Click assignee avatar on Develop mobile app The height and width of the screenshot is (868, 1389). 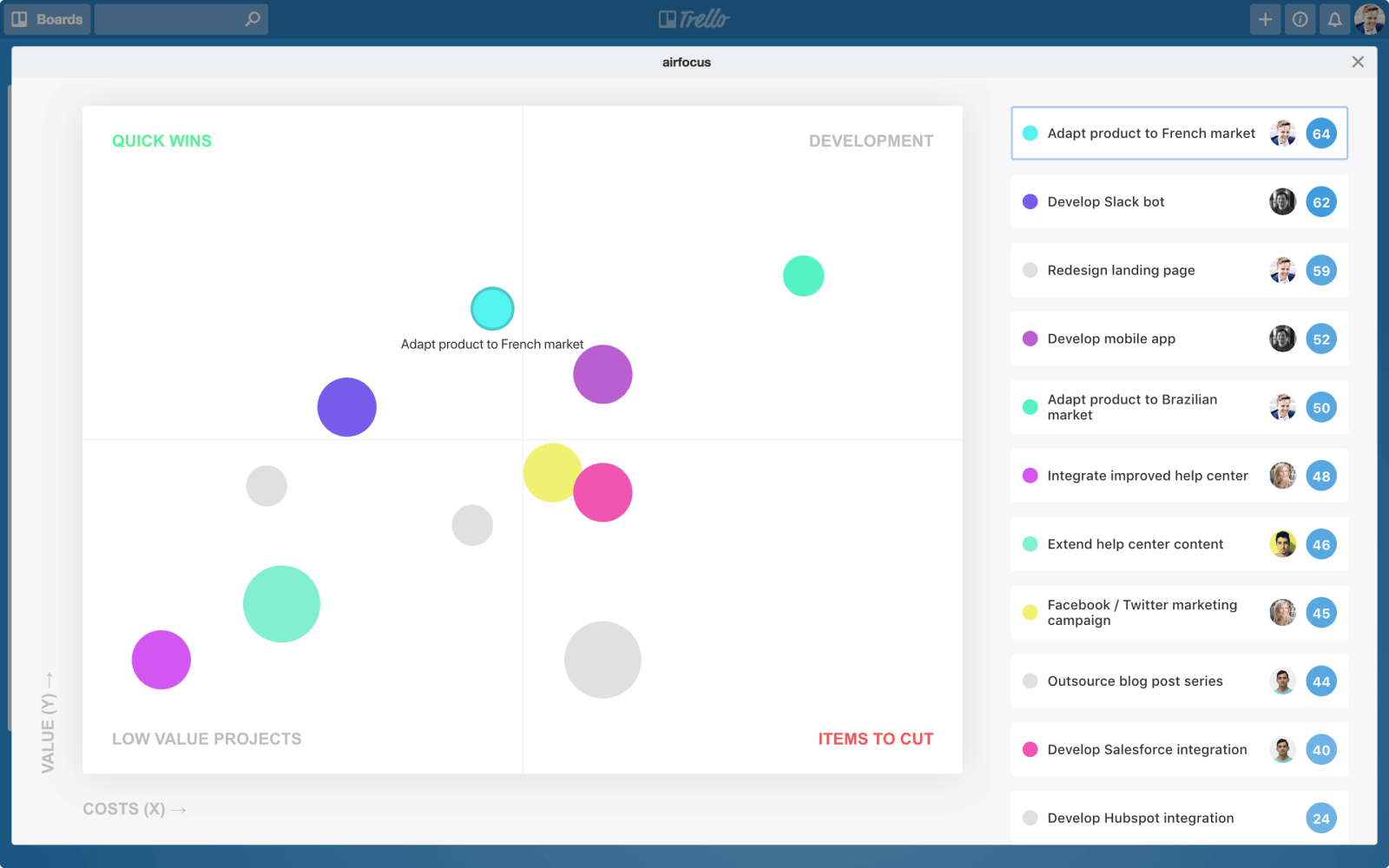(x=1282, y=339)
